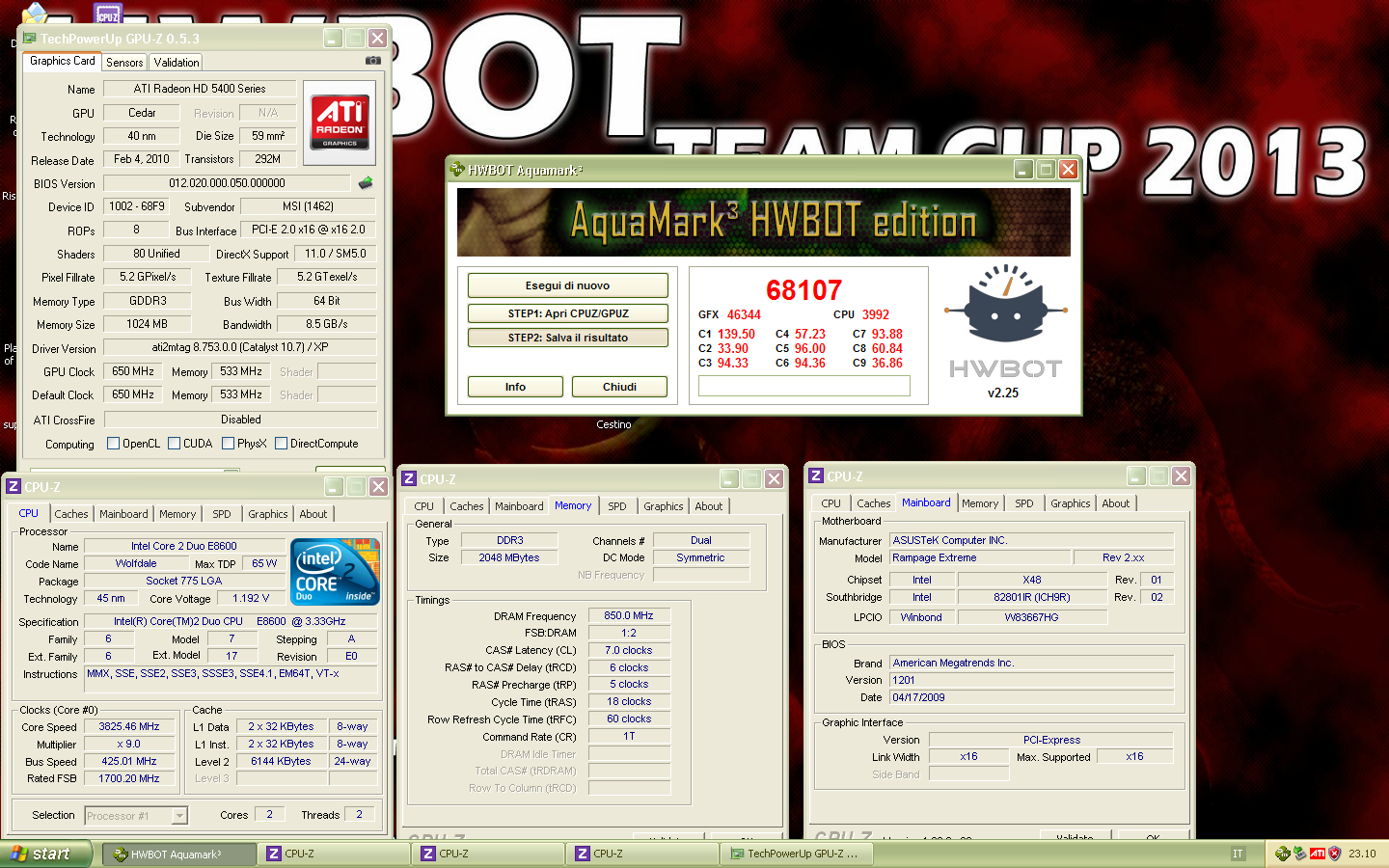Click the 68107 Aquamark total score
The height and width of the screenshot is (868, 1389).
tap(803, 289)
